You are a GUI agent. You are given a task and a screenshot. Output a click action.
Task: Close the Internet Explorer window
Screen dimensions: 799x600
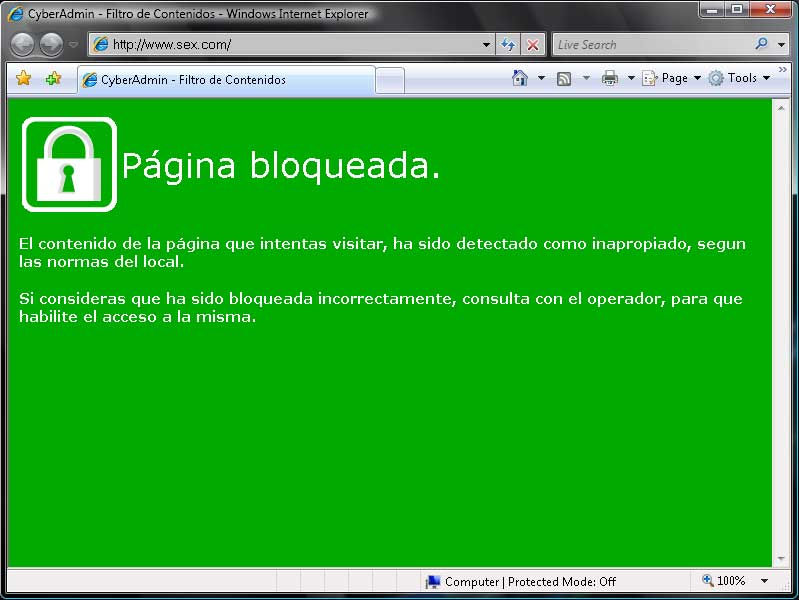pos(770,10)
